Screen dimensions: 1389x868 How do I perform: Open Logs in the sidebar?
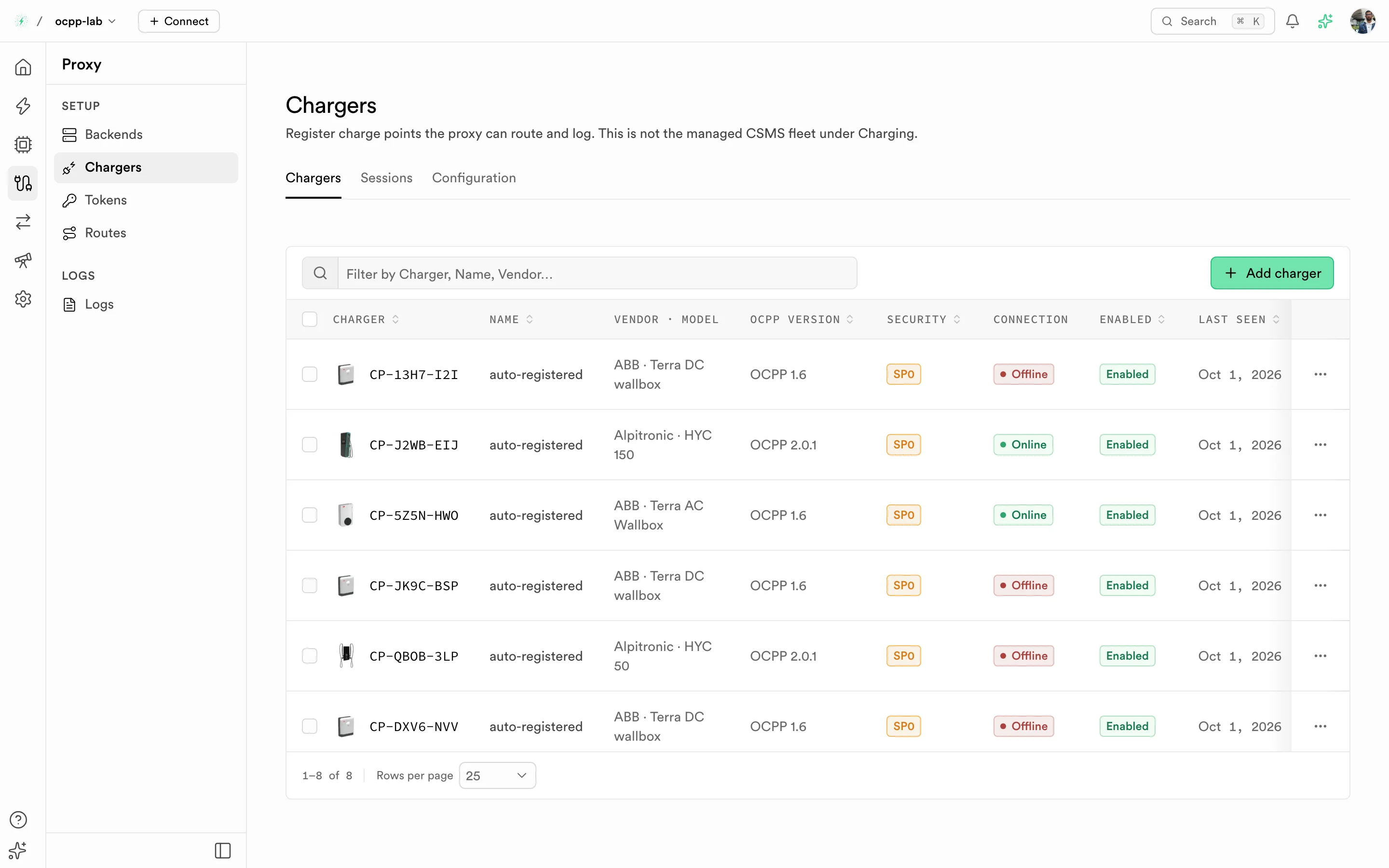146,304
